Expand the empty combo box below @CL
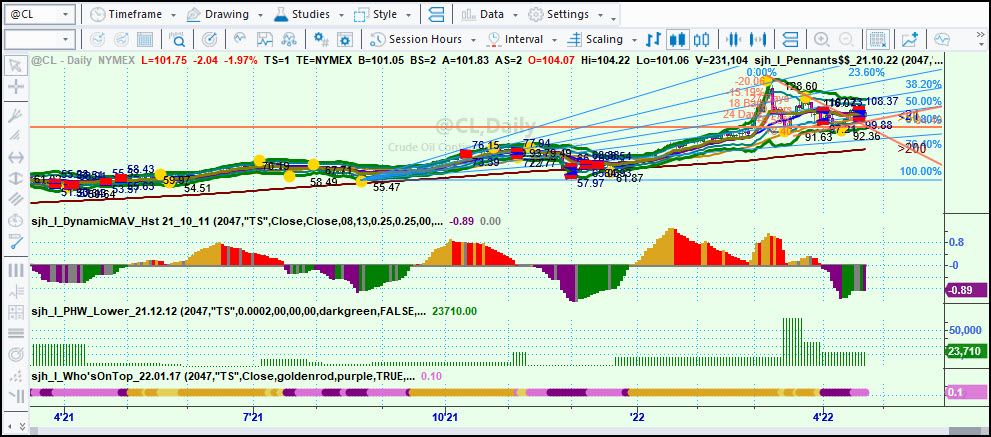Viewport: 991px width, 437px height. click(x=65, y=39)
